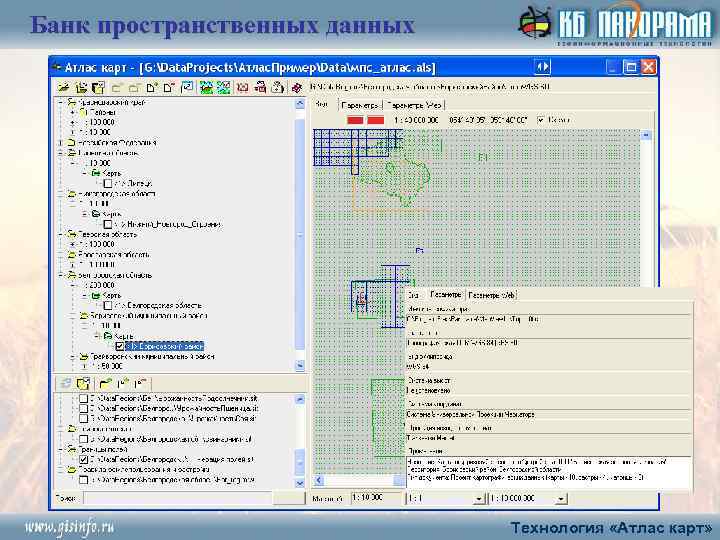Click the left arrow of the map horizontal scrollbar
The image size is (720, 540).
pyautogui.click(x=319, y=480)
